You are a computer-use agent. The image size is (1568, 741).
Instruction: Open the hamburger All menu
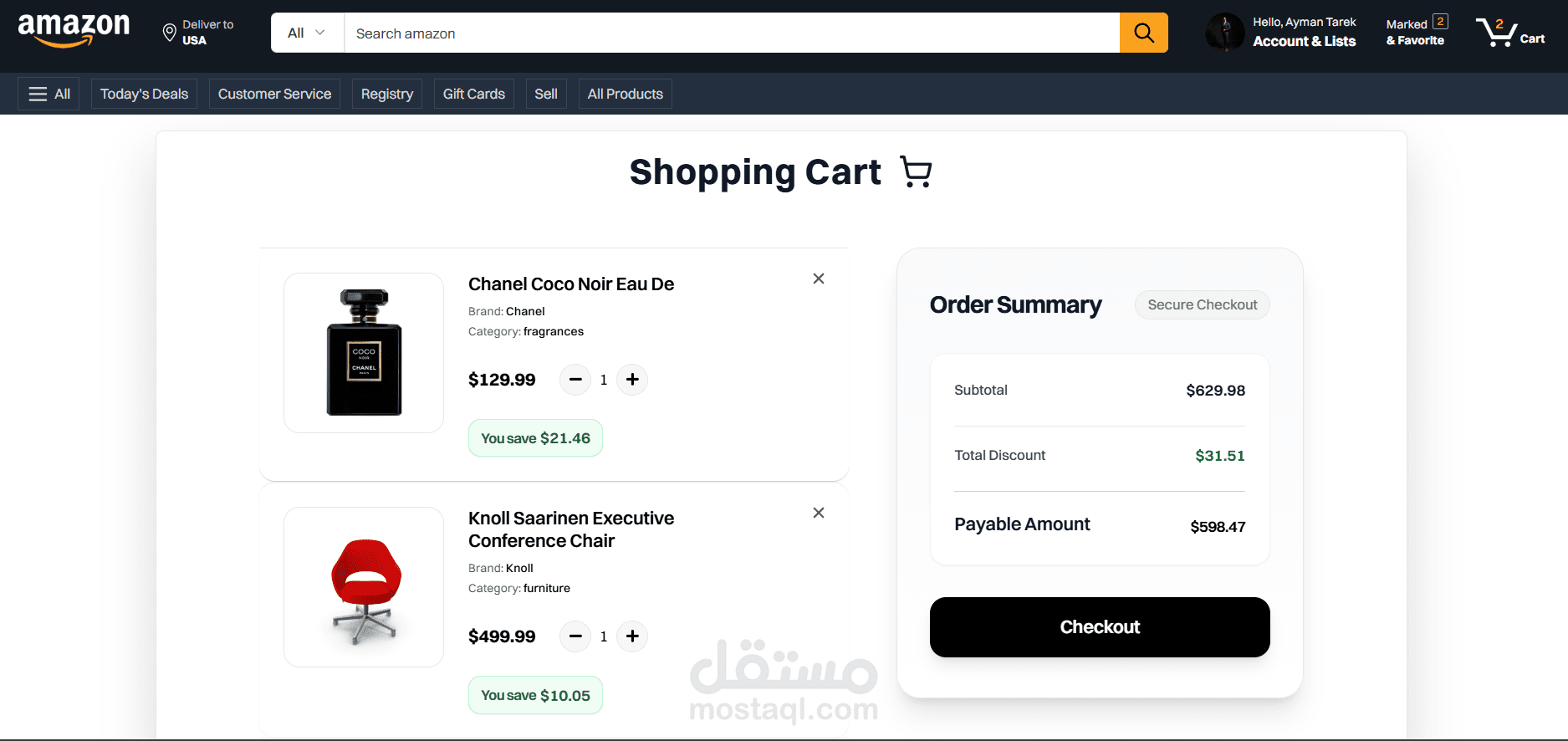click(x=49, y=94)
